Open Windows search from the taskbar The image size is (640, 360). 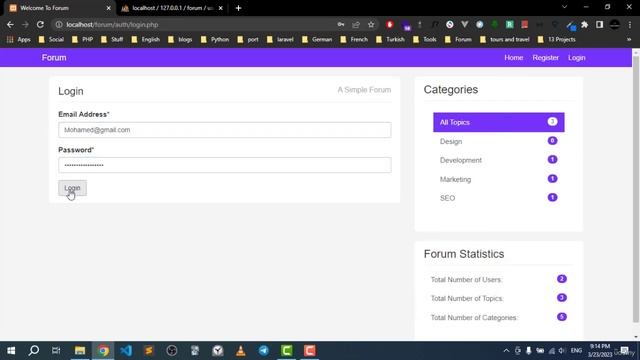click(34, 351)
